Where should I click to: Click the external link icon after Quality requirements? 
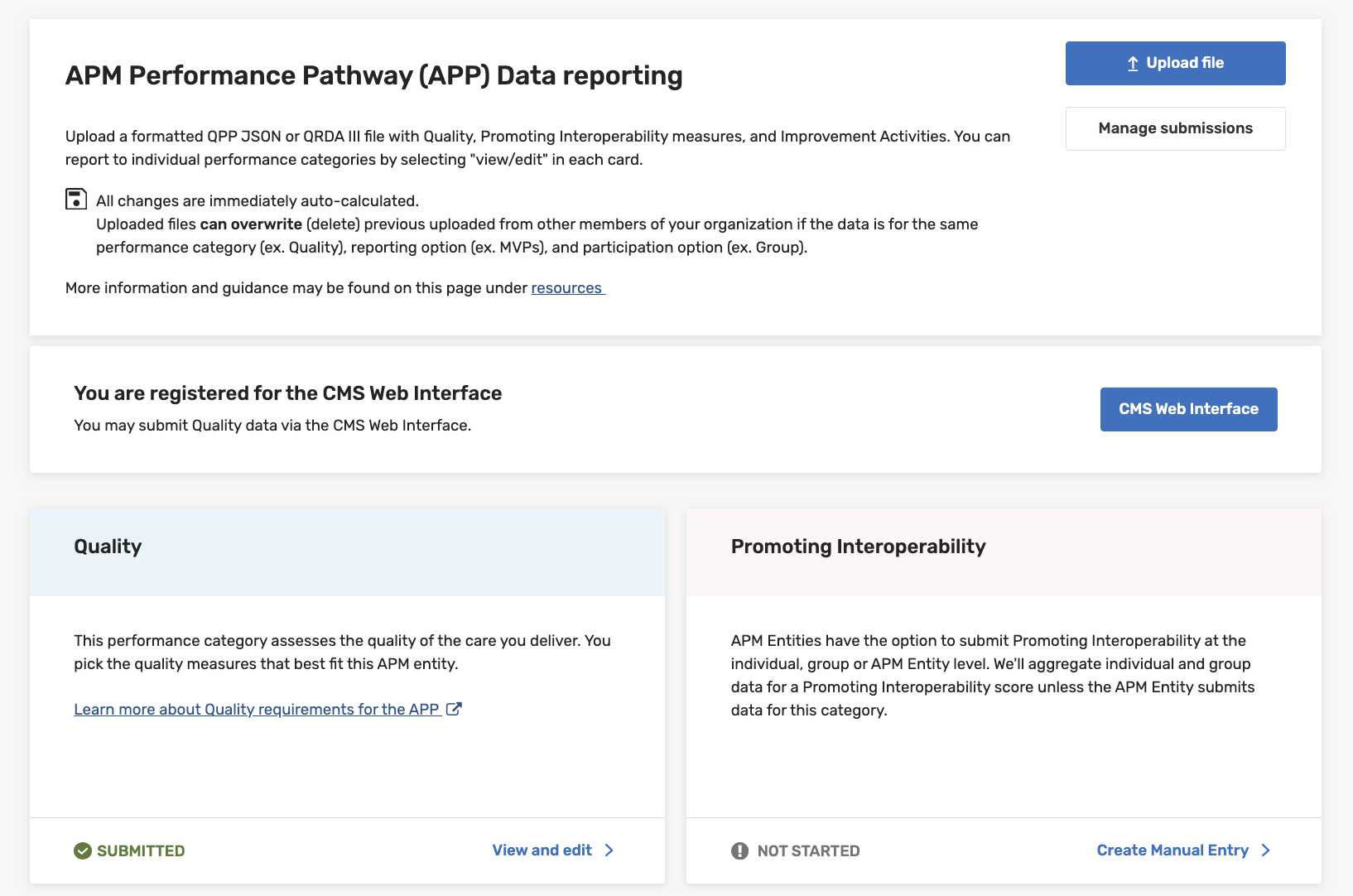[x=454, y=709]
